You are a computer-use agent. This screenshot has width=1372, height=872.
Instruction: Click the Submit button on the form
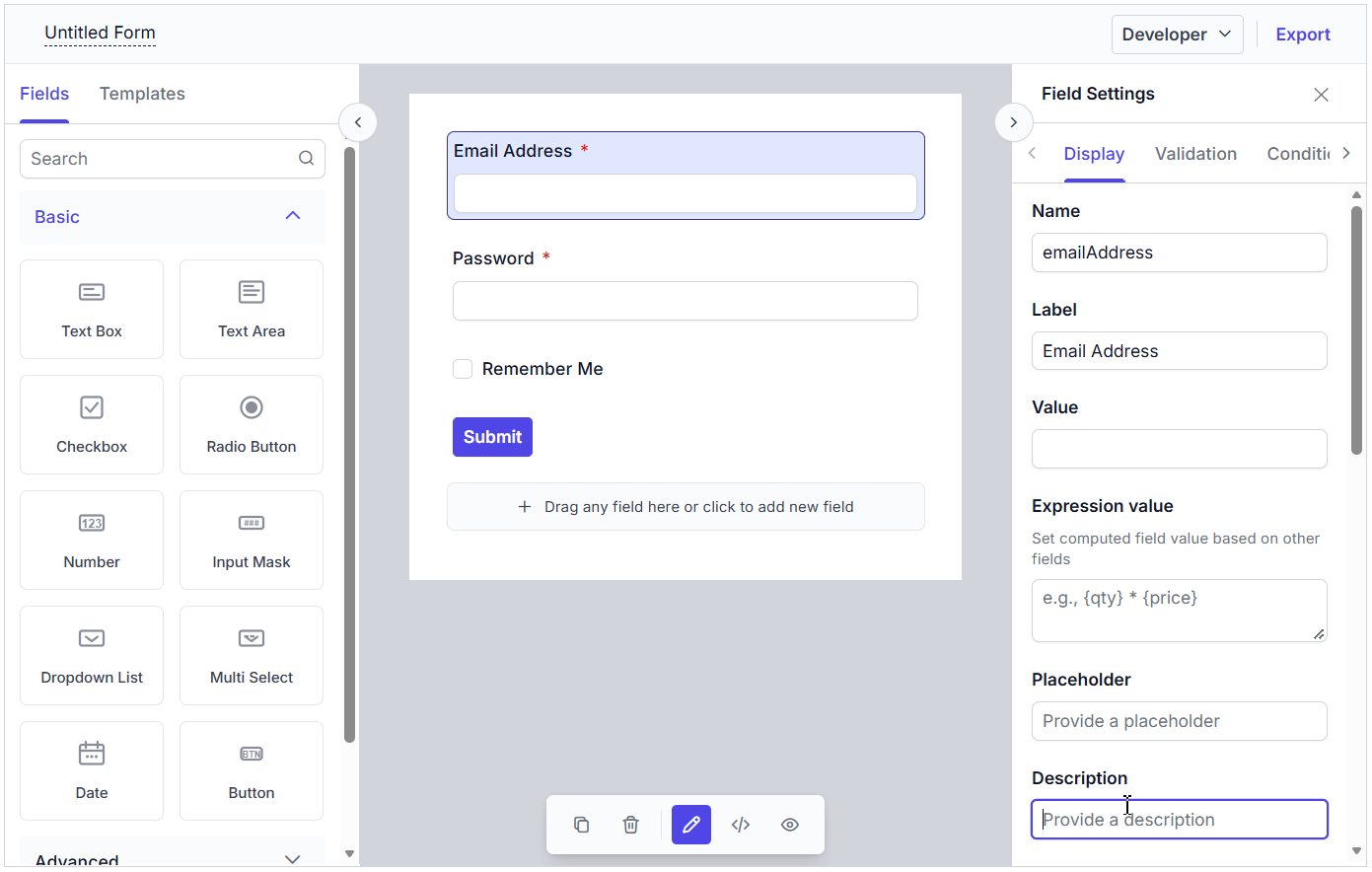(x=492, y=437)
